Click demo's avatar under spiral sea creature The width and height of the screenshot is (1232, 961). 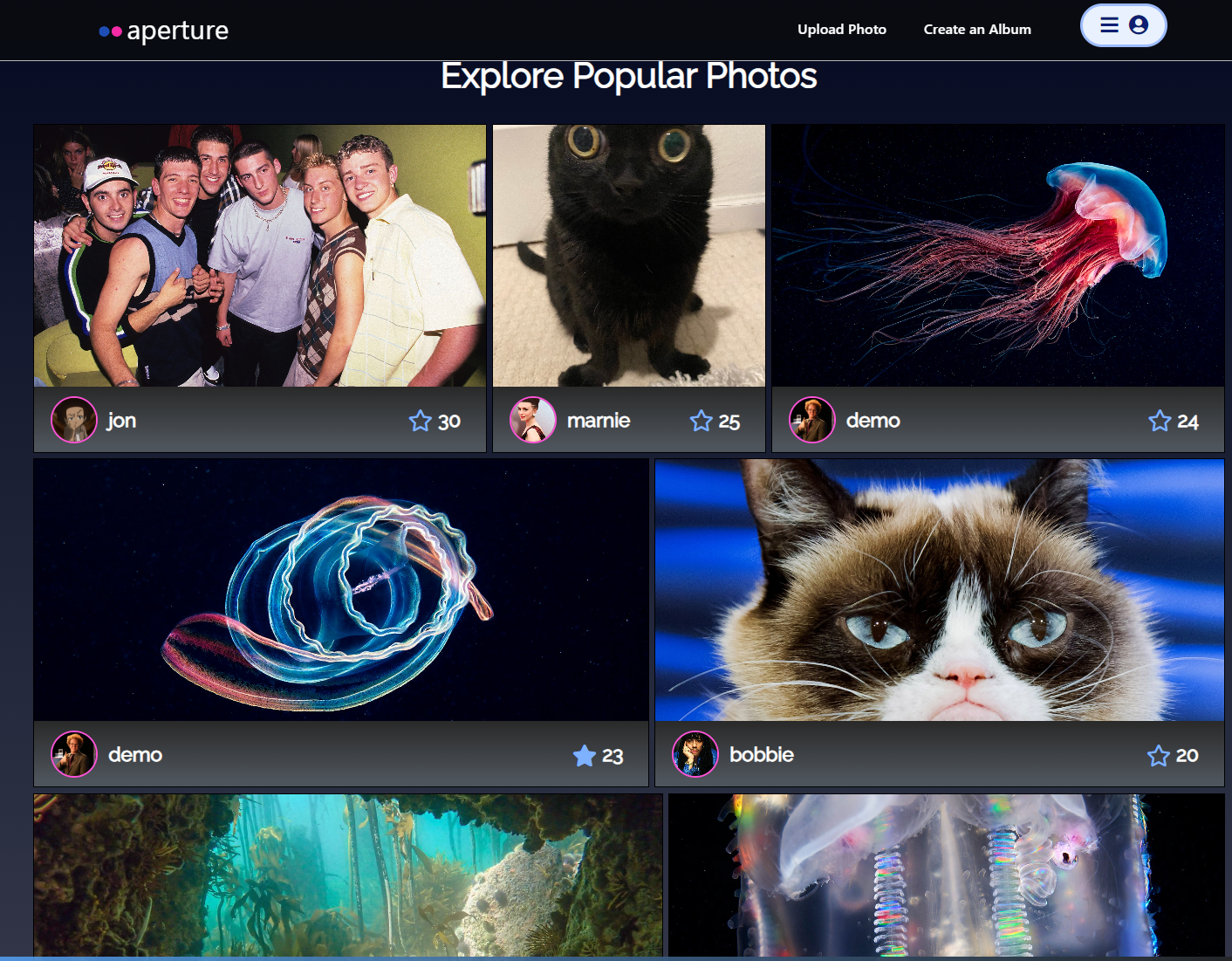pyautogui.click(x=74, y=754)
